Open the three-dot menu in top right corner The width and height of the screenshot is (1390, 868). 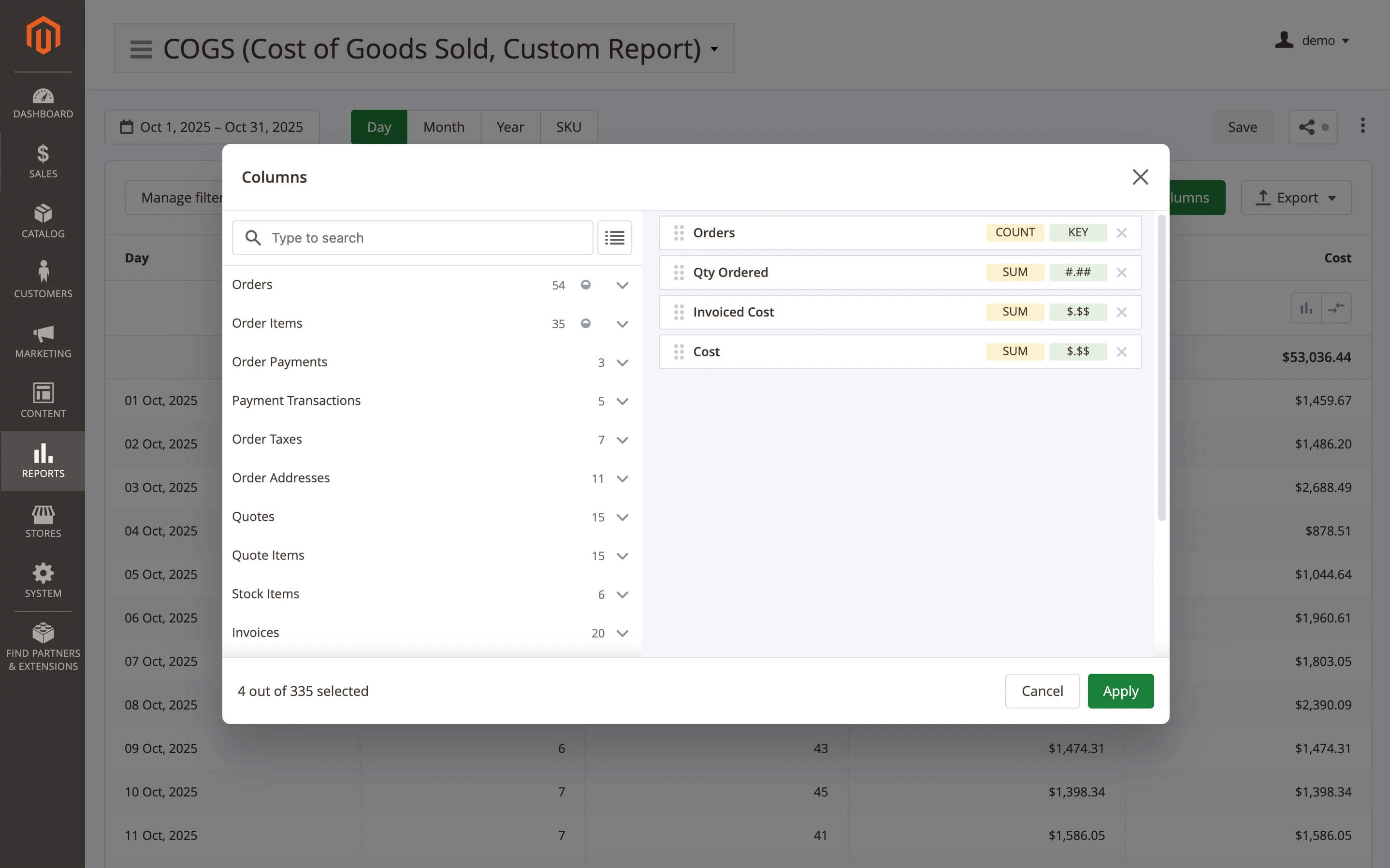[x=1362, y=126]
